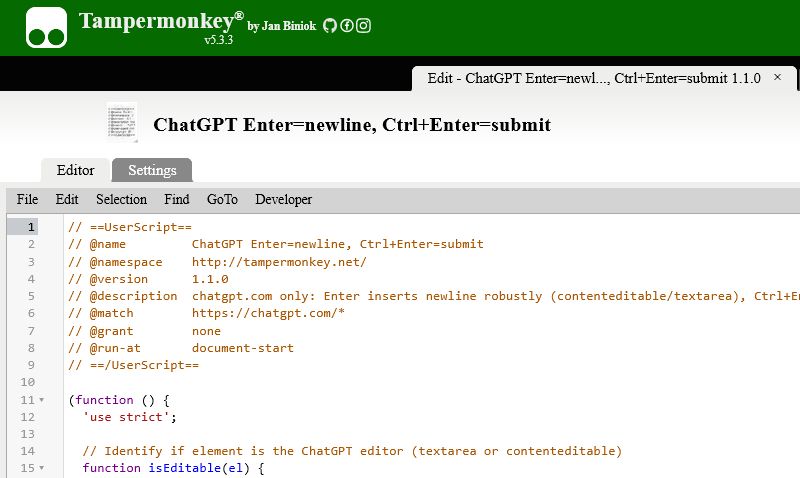Open the Selection menu
This screenshot has width=800, height=478.
(x=121, y=199)
